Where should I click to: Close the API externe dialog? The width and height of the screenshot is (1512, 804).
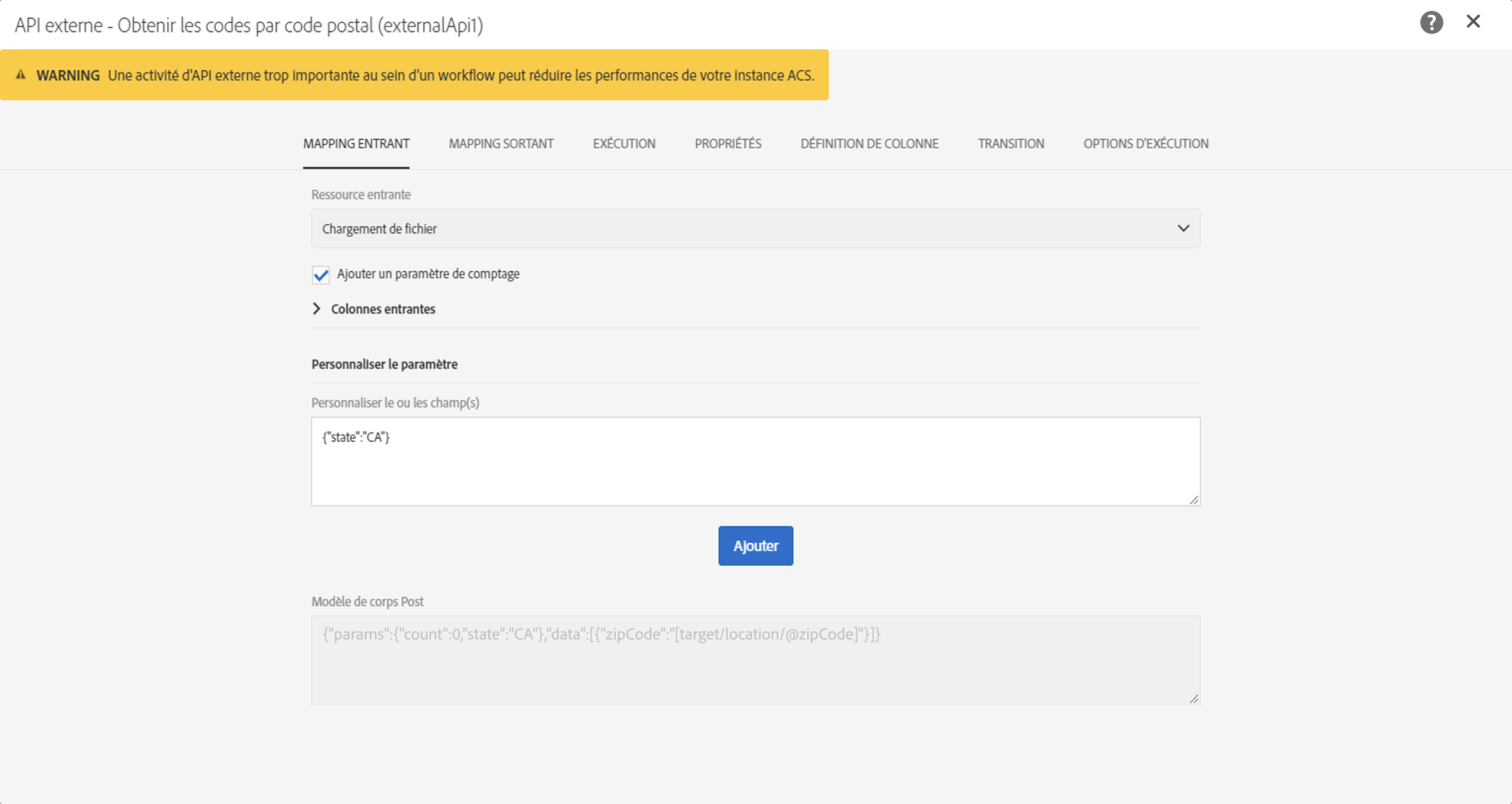(1473, 22)
